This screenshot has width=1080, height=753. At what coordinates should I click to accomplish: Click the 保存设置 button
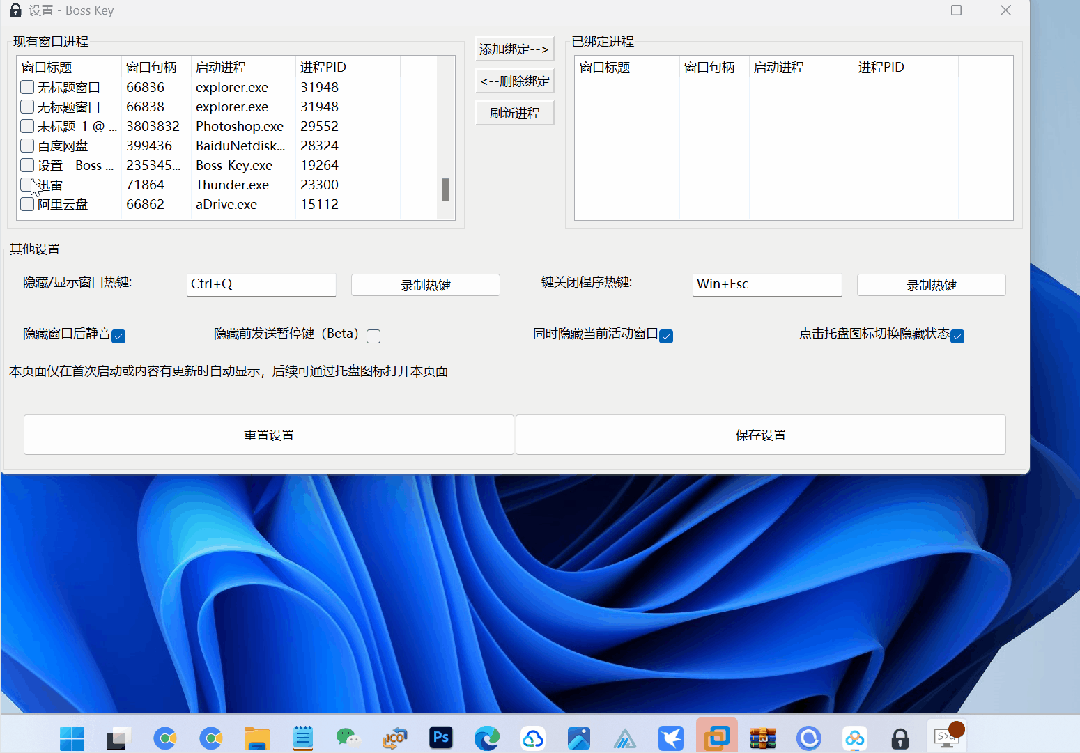760,435
